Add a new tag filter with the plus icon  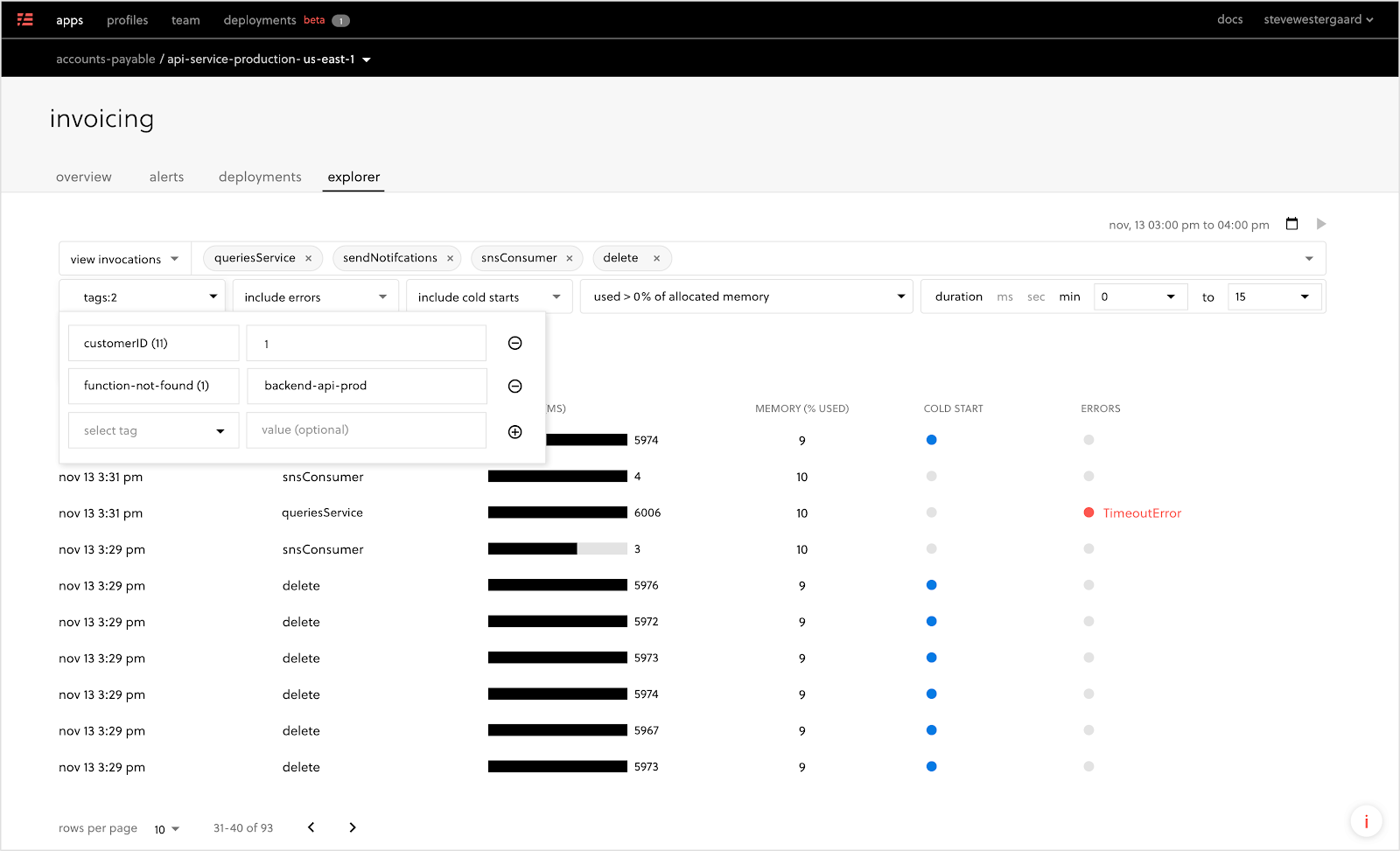(x=514, y=431)
